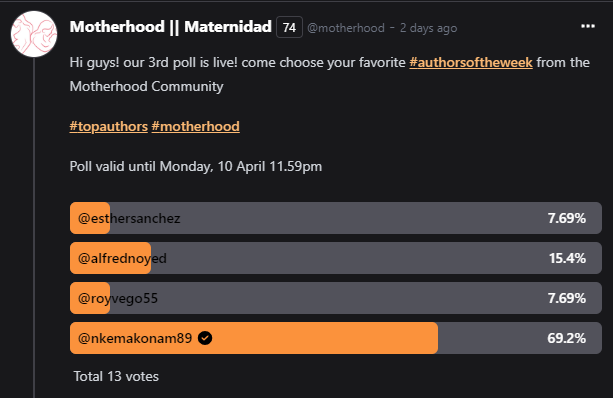Visit the @motherhood account handle
The height and width of the screenshot is (398, 613).
(x=346, y=28)
